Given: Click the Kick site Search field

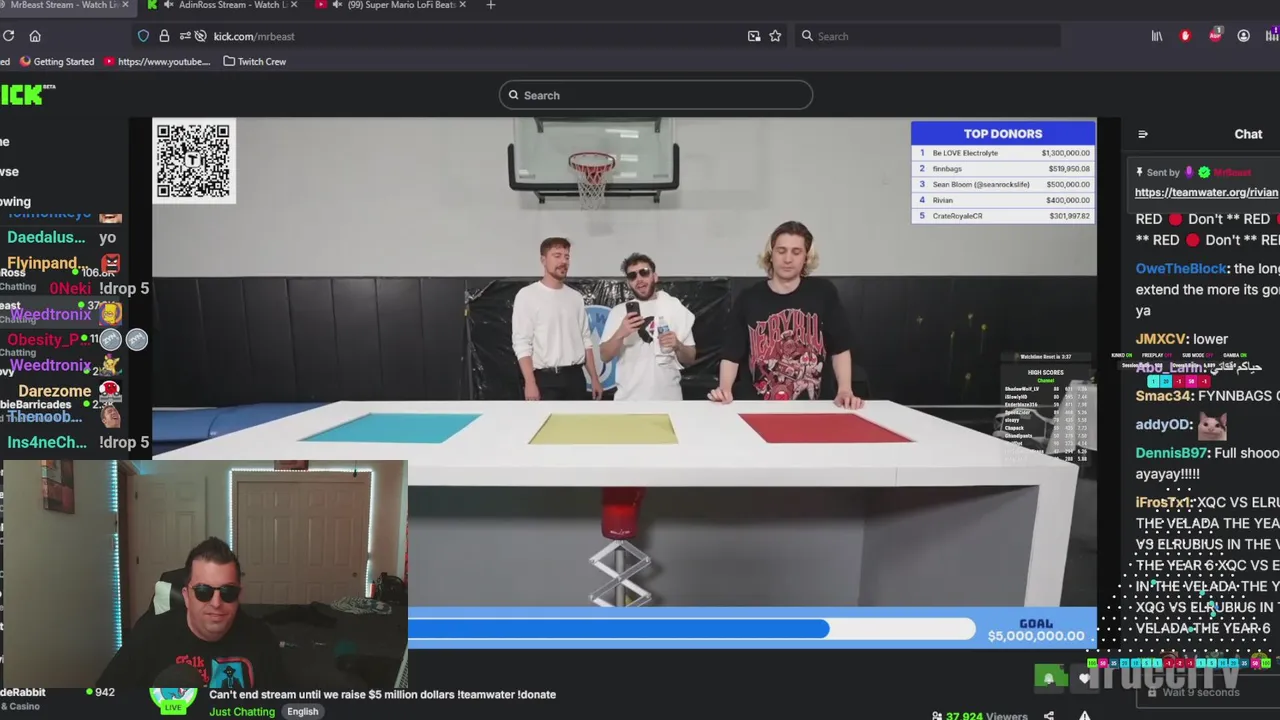Looking at the screenshot, I should [656, 95].
